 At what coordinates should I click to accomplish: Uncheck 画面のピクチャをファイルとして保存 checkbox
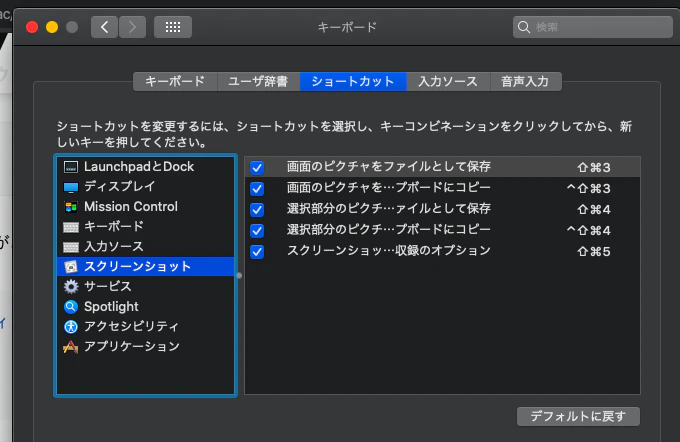[x=257, y=167]
